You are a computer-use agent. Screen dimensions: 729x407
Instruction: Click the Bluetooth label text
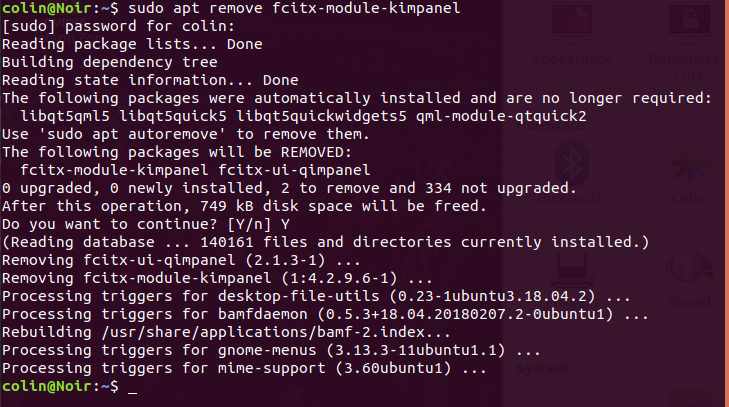pos(572,199)
